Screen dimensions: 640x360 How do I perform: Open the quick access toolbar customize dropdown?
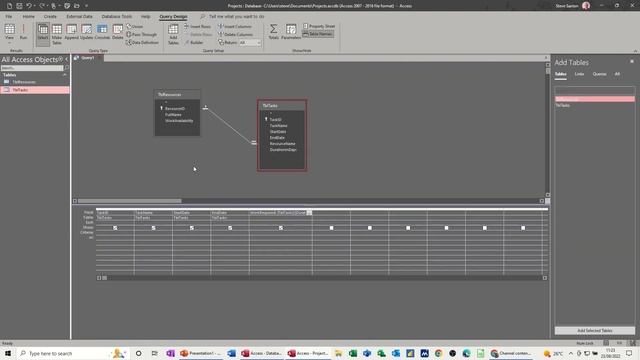click(87, 6)
